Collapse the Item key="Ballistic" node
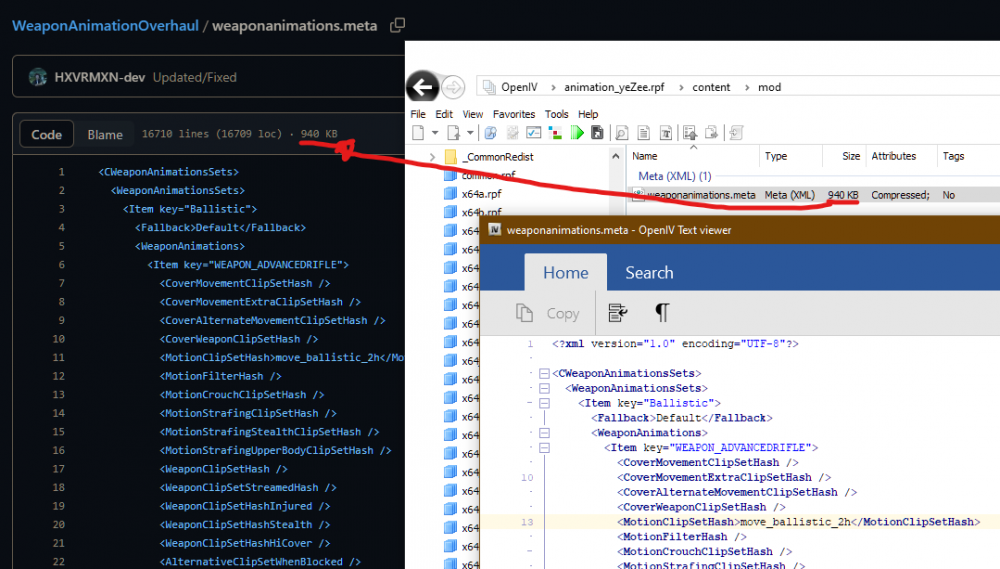1000x569 pixels. (544, 403)
